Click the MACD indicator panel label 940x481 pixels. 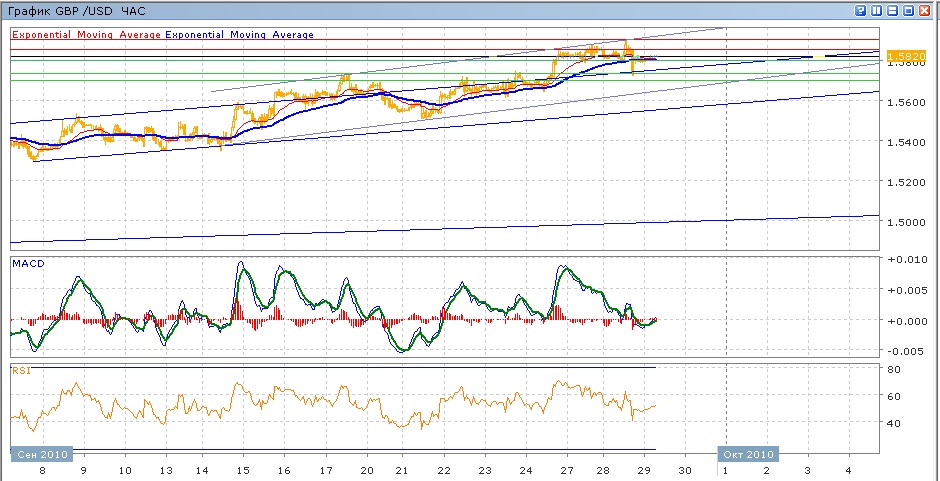[26, 263]
